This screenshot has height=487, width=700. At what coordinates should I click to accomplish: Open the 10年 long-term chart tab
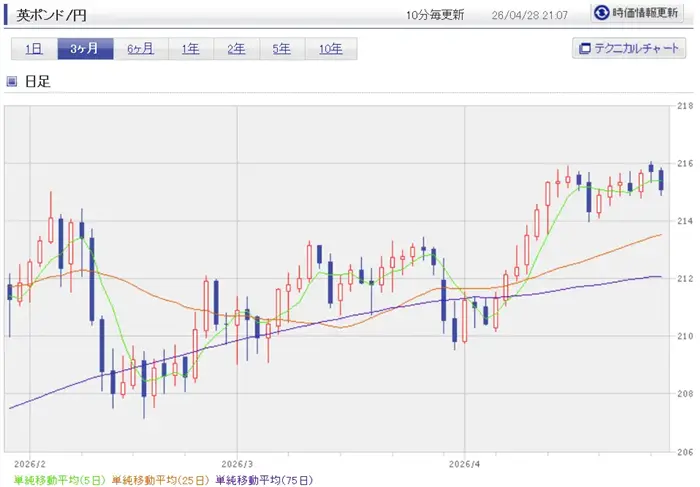click(330, 49)
